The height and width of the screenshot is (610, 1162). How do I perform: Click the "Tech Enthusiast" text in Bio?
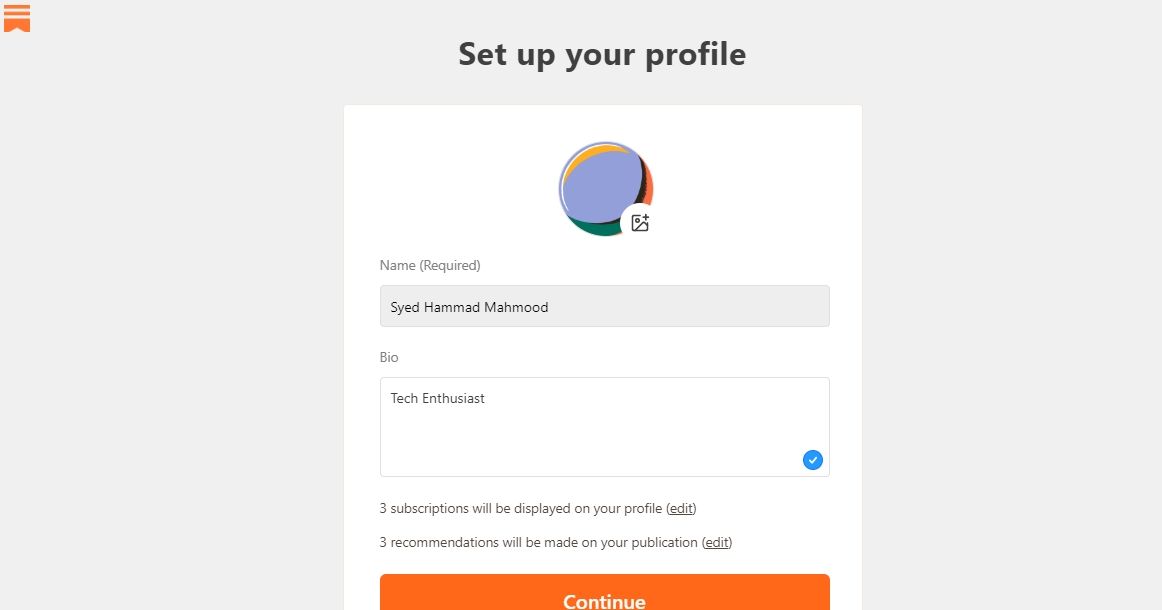coord(437,398)
